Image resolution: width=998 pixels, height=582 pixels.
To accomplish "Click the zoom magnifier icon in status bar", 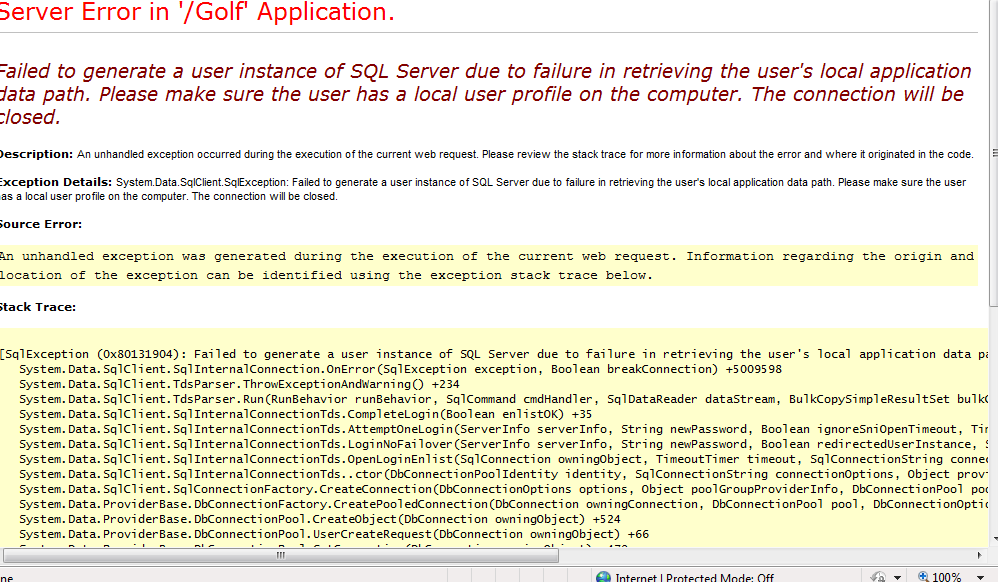I will (921, 577).
